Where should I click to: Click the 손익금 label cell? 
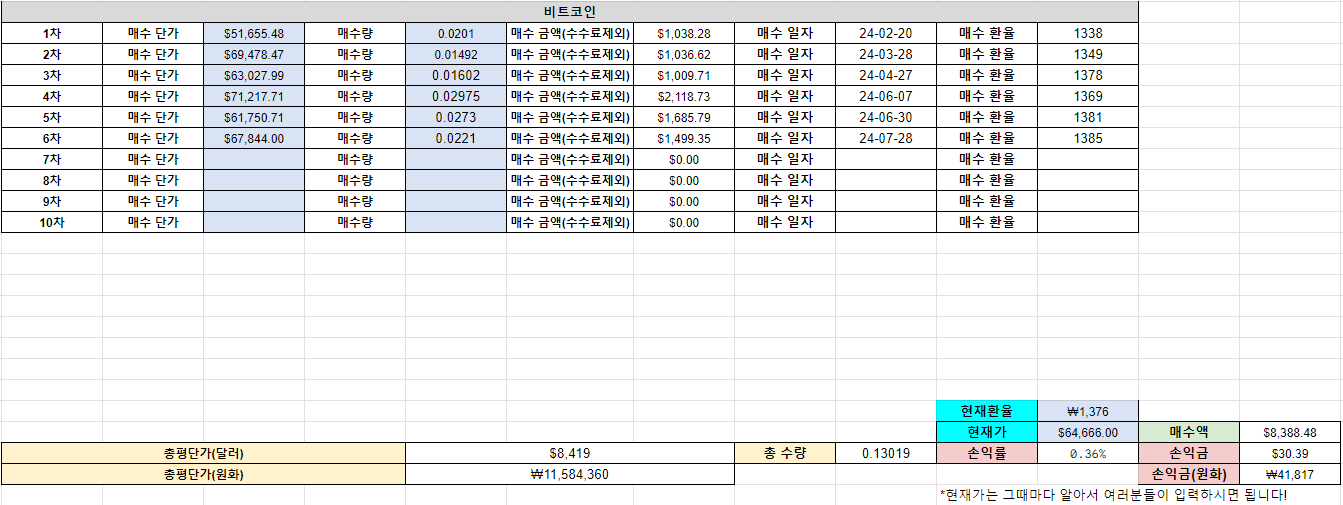pos(1189,453)
